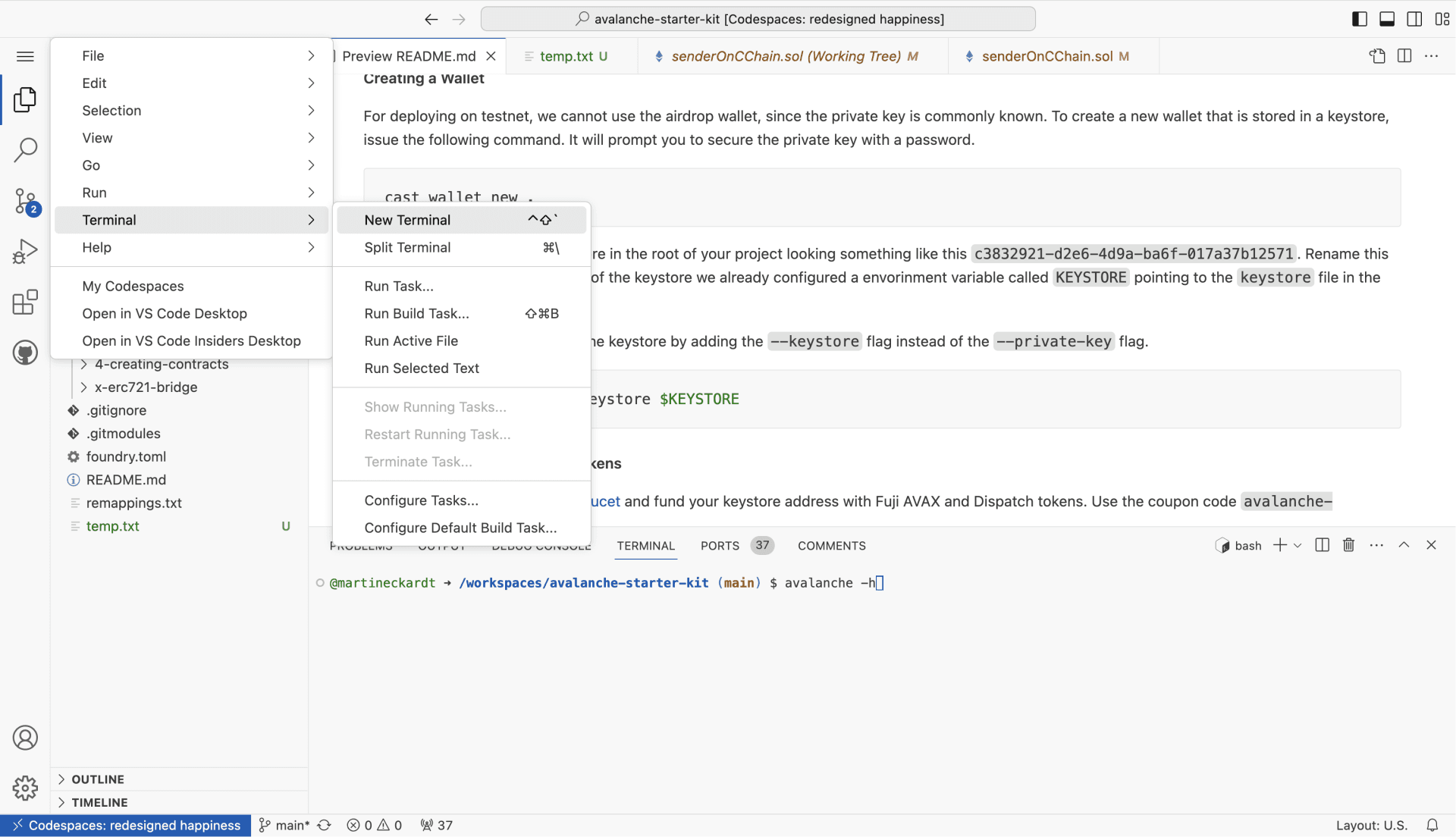Toggle the bottom panel visibility
Image resolution: width=1456 pixels, height=837 pixels.
pos(1387,19)
